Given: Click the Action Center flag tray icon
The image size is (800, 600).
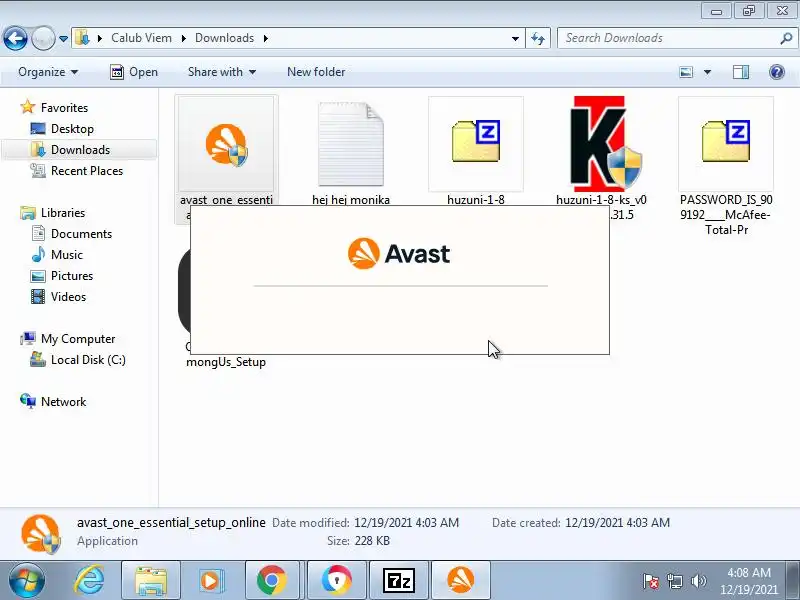Looking at the screenshot, I should [650, 581].
